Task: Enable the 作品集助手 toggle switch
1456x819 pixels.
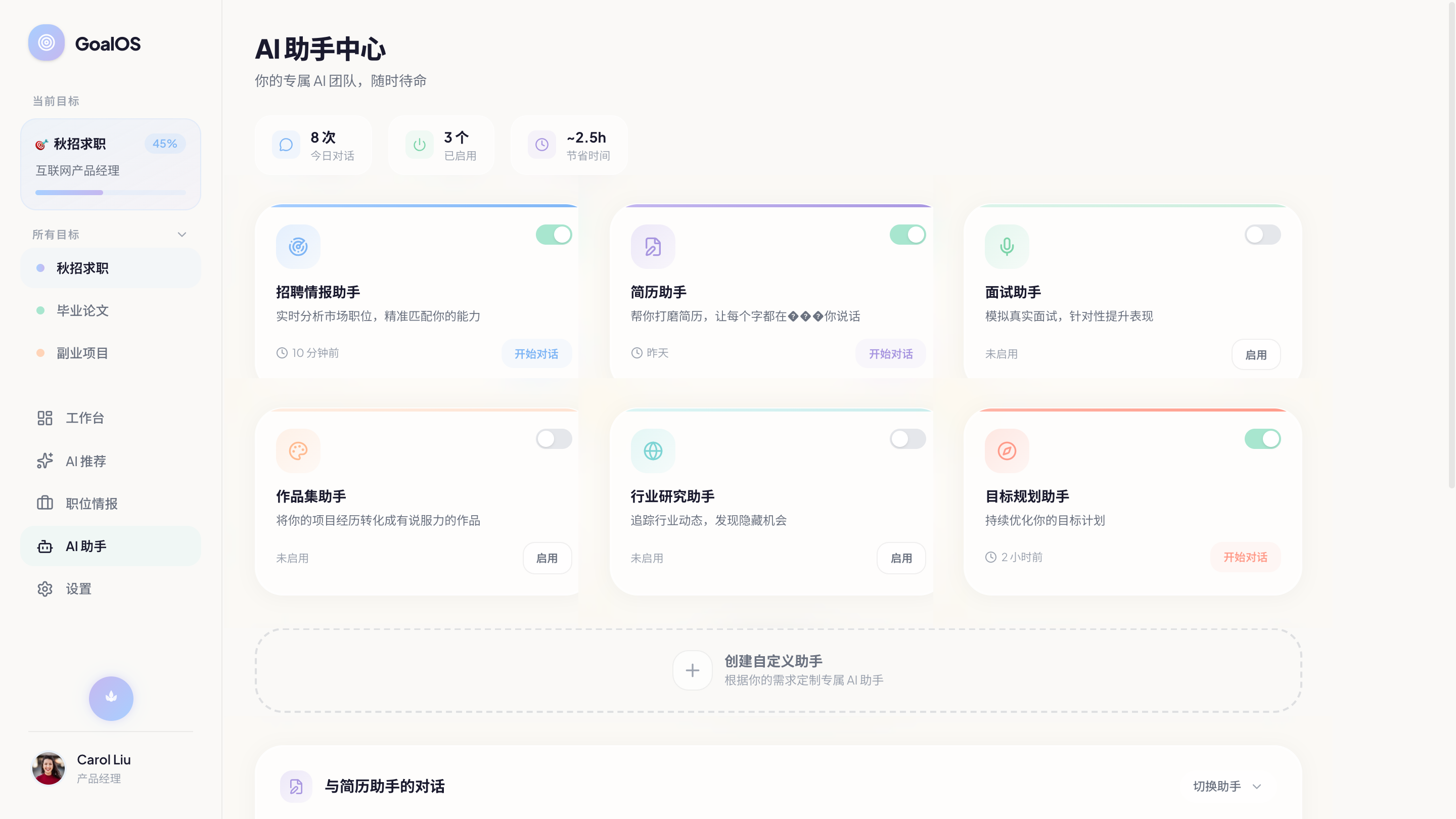Action: pyautogui.click(x=554, y=439)
